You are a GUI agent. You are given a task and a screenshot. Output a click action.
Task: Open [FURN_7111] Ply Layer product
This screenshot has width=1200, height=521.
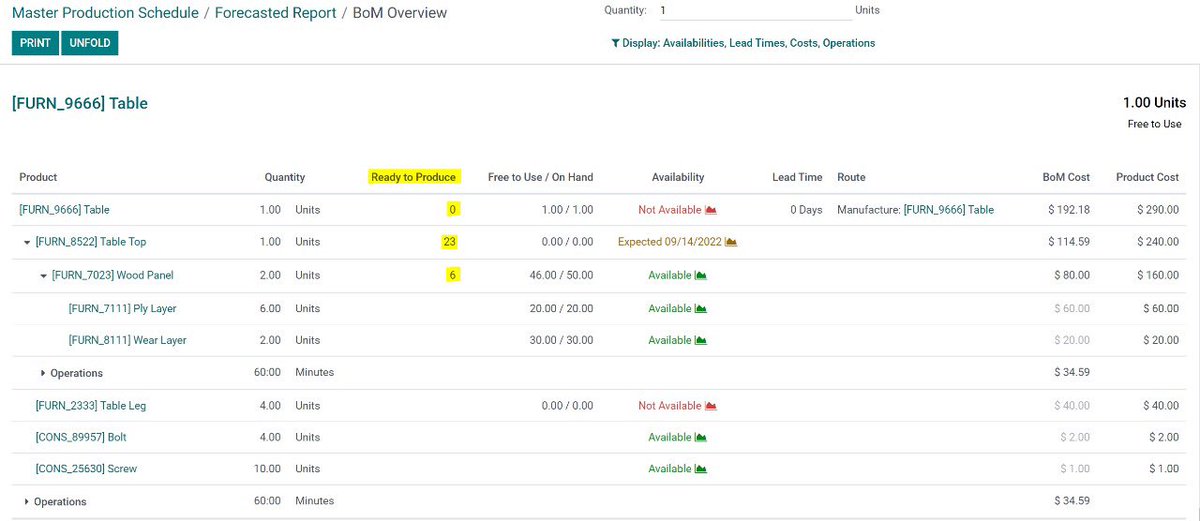[122, 309]
